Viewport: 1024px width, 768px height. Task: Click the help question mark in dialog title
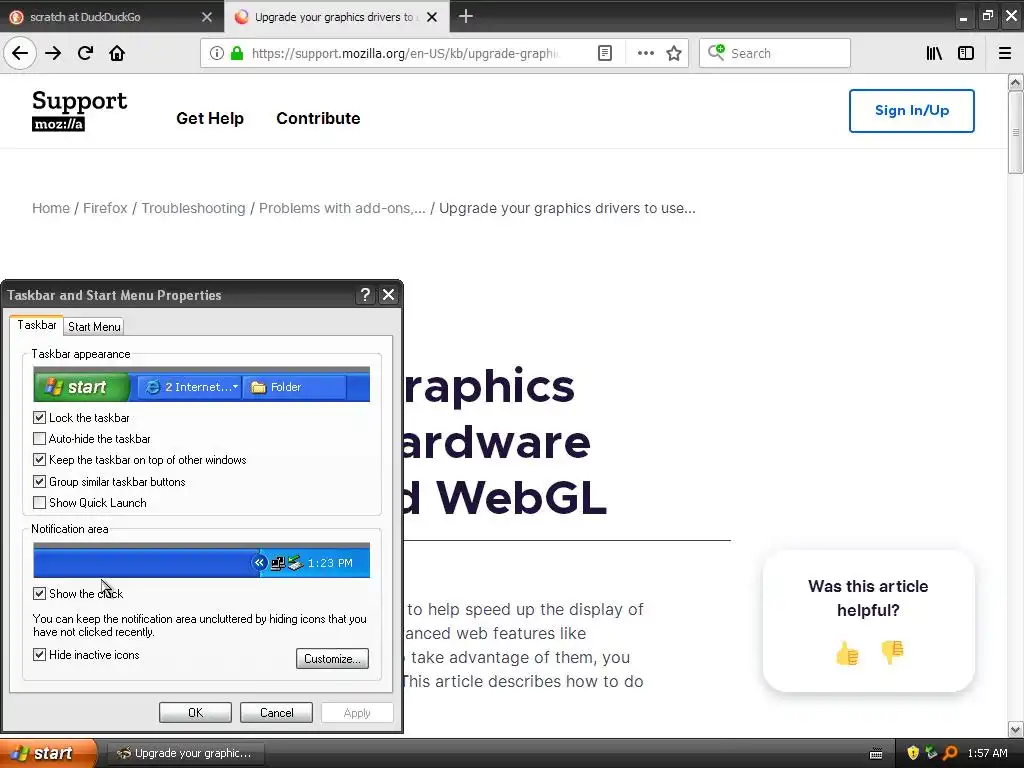point(366,295)
